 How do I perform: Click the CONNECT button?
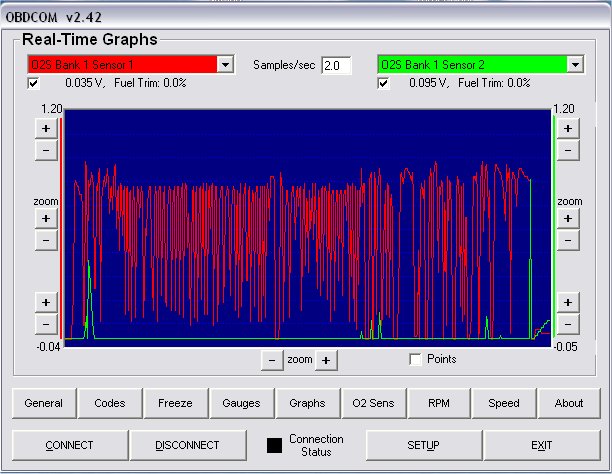coord(69,444)
